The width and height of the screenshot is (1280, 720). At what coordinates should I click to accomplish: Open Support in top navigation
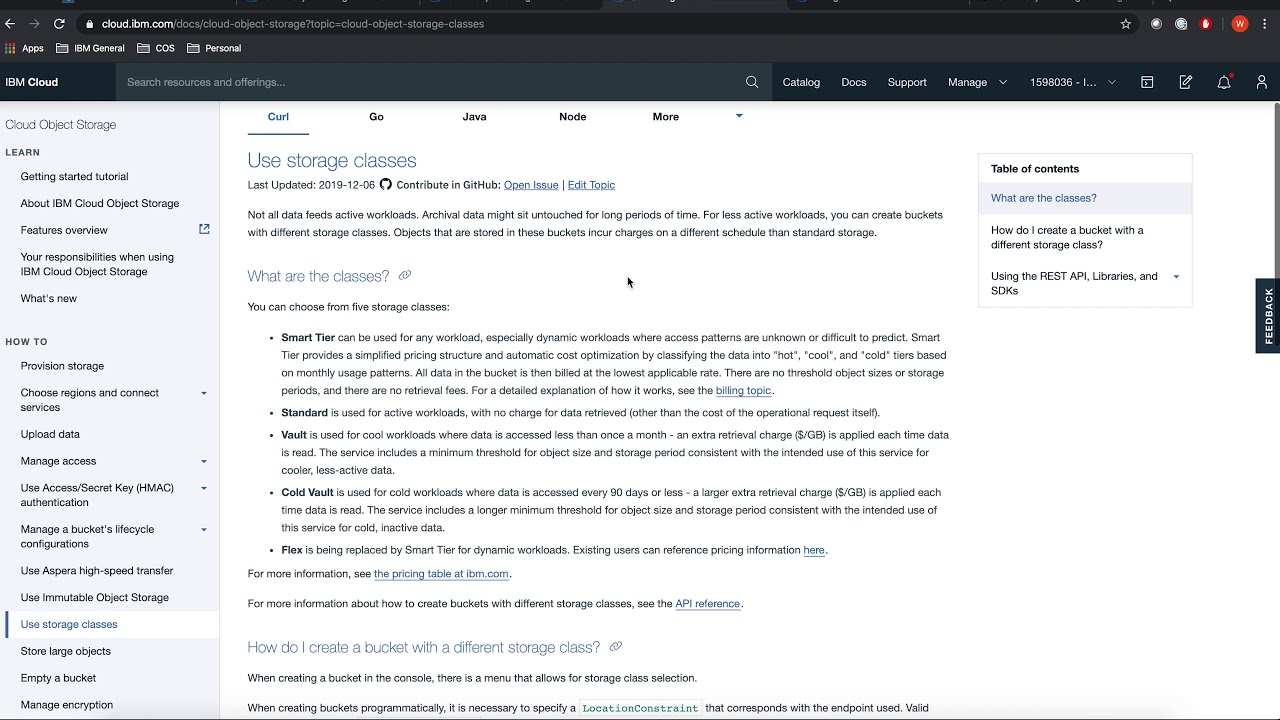pos(907,82)
